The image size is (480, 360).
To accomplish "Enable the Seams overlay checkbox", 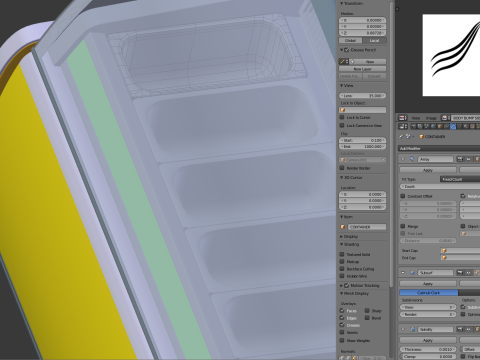I will click(342, 332).
